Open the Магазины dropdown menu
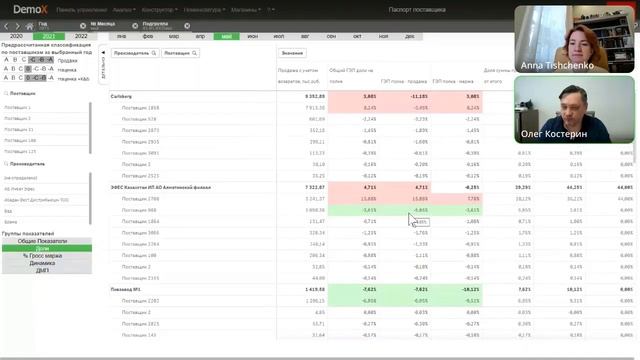Viewport: 640px width, 360px height. [x=246, y=10]
